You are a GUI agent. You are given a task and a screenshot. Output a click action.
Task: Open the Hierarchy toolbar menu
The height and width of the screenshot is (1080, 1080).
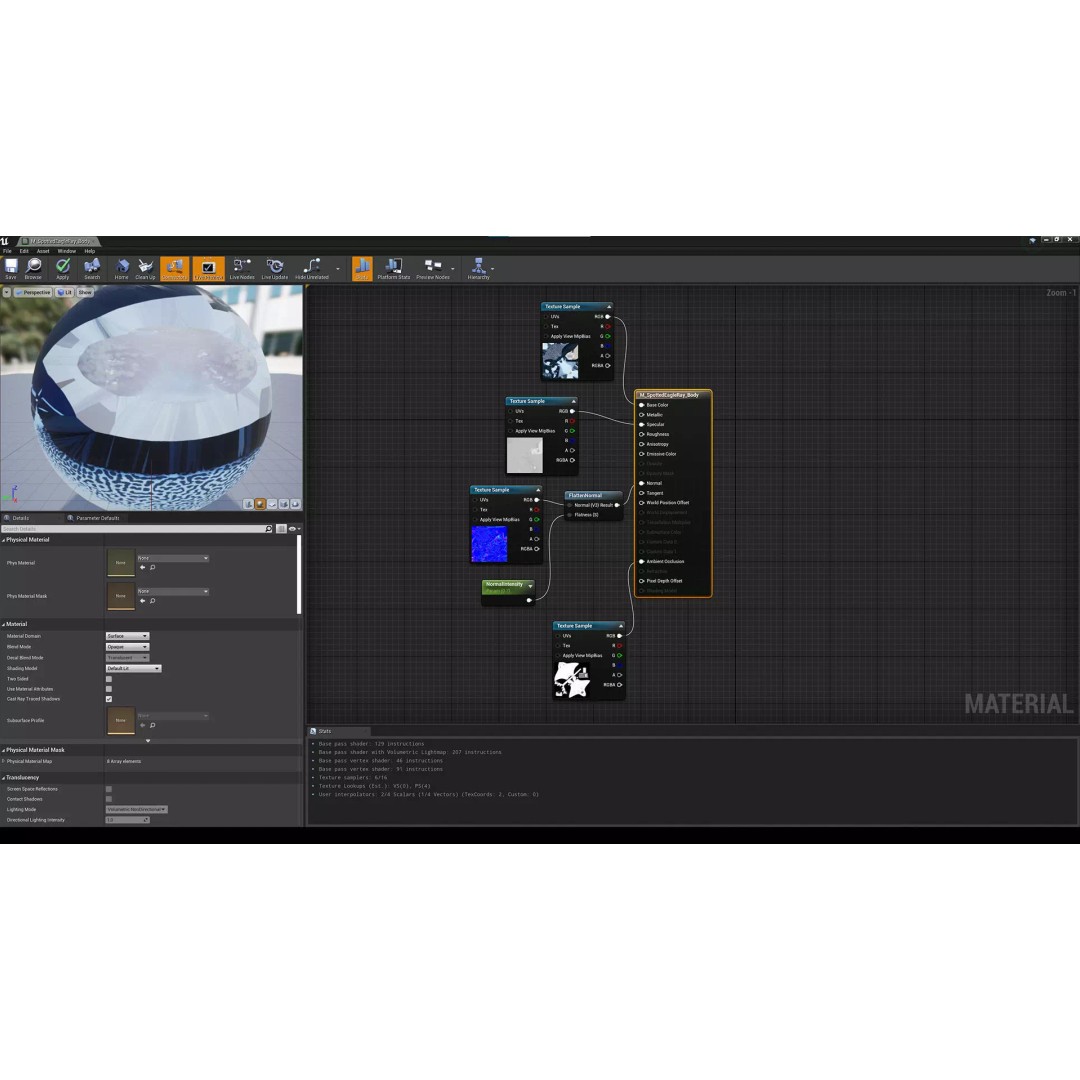(478, 269)
